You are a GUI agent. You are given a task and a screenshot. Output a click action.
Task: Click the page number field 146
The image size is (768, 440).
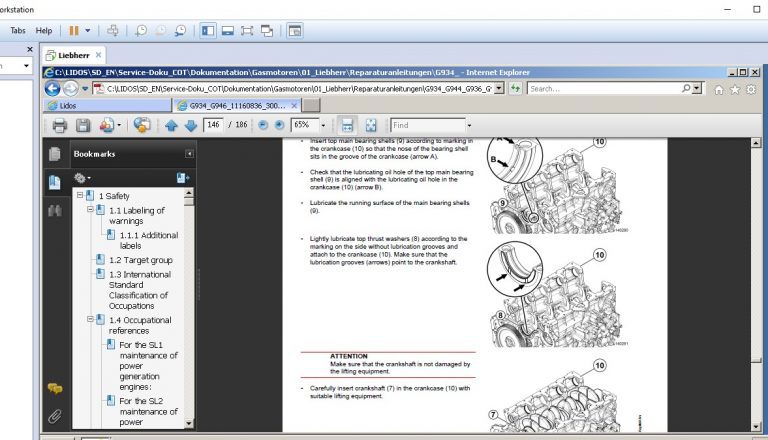tap(213, 125)
